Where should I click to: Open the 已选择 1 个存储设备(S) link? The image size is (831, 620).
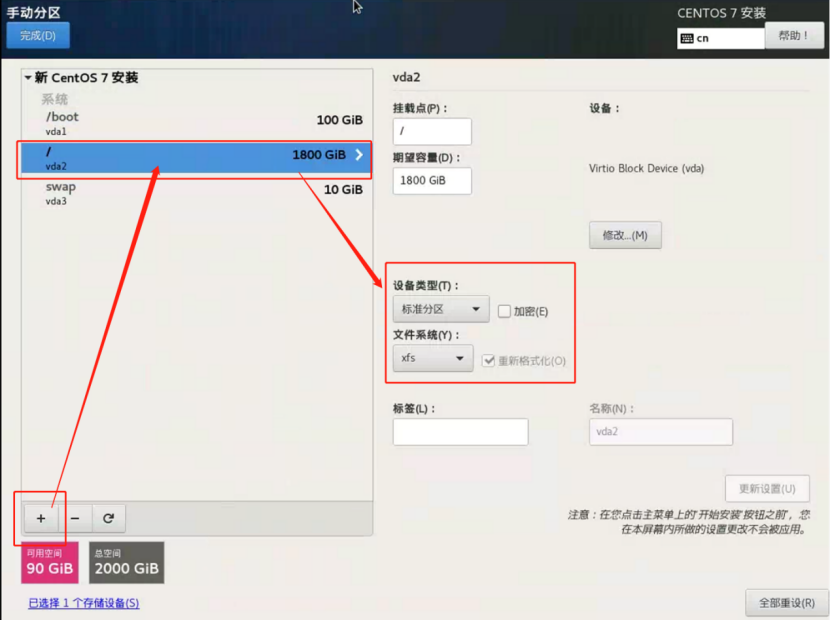coord(84,603)
